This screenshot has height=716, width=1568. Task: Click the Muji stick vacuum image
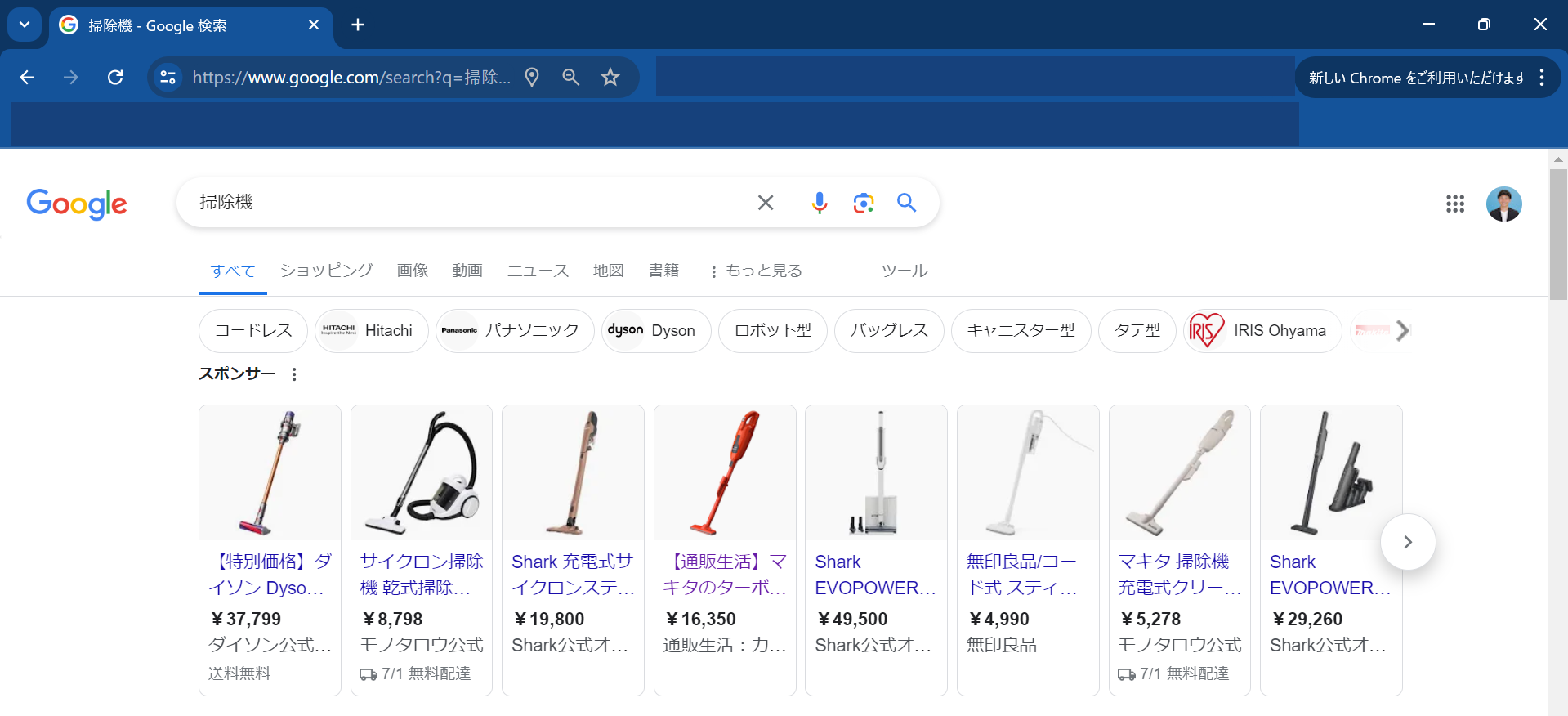pyautogui.click(x=1029, y=472)
